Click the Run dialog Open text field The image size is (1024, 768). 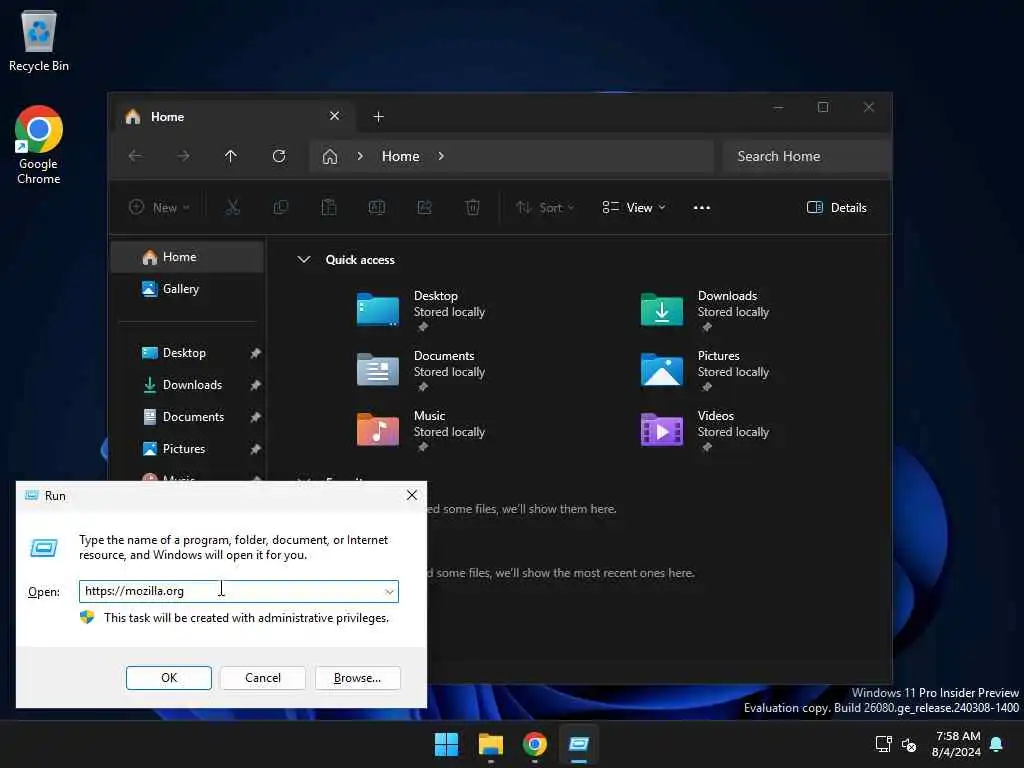coord(238,592)
